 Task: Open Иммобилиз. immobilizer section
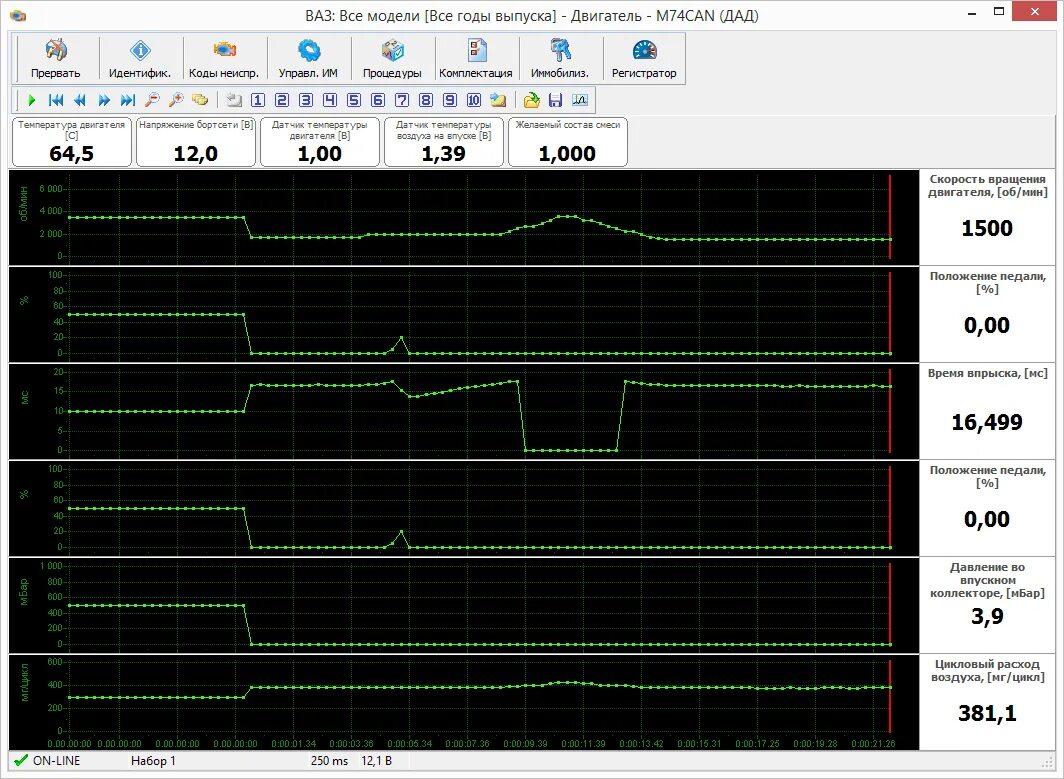click(x=560, y=59)
